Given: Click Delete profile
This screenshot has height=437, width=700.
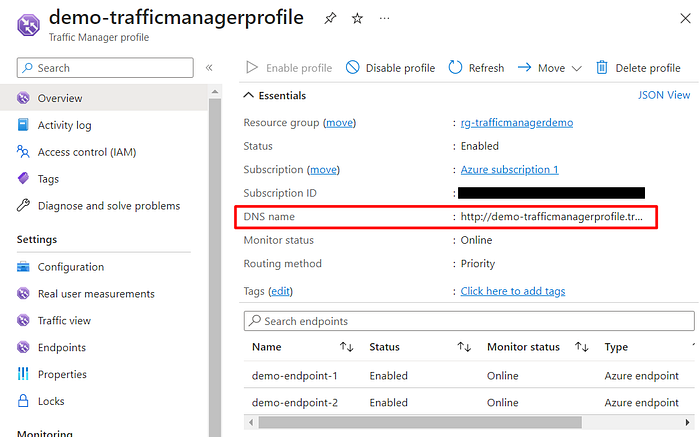Looking at the screenshot, I should [x=638, y=68].
